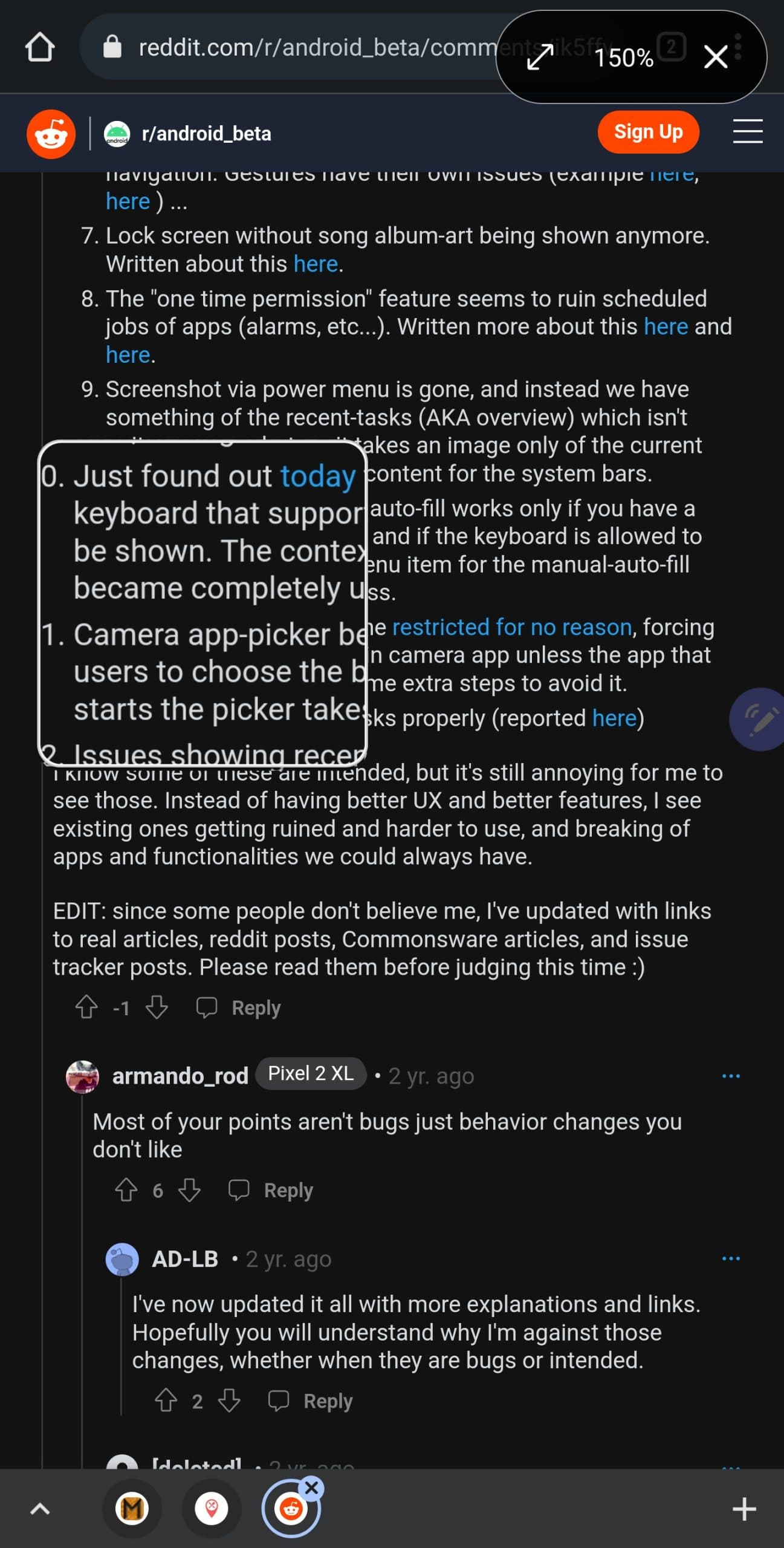Image resolution: width=784 pixels, height=1548 pixels.
Task: Switch to the yellow M app tab
Action: (132, 1509)
